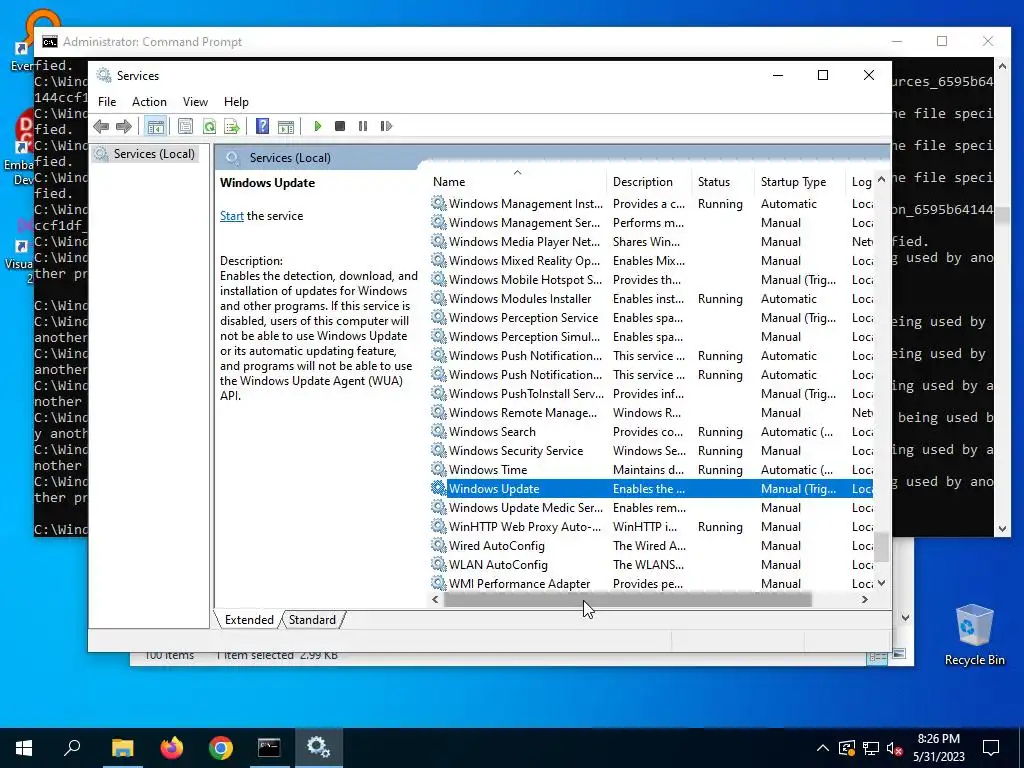Click the gear icon of Windows Search row
The image size is (1024, 768).
coord(438,432)
